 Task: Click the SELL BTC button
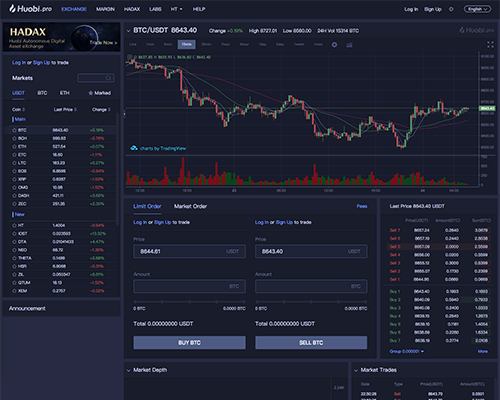click(x=311, y=343)
